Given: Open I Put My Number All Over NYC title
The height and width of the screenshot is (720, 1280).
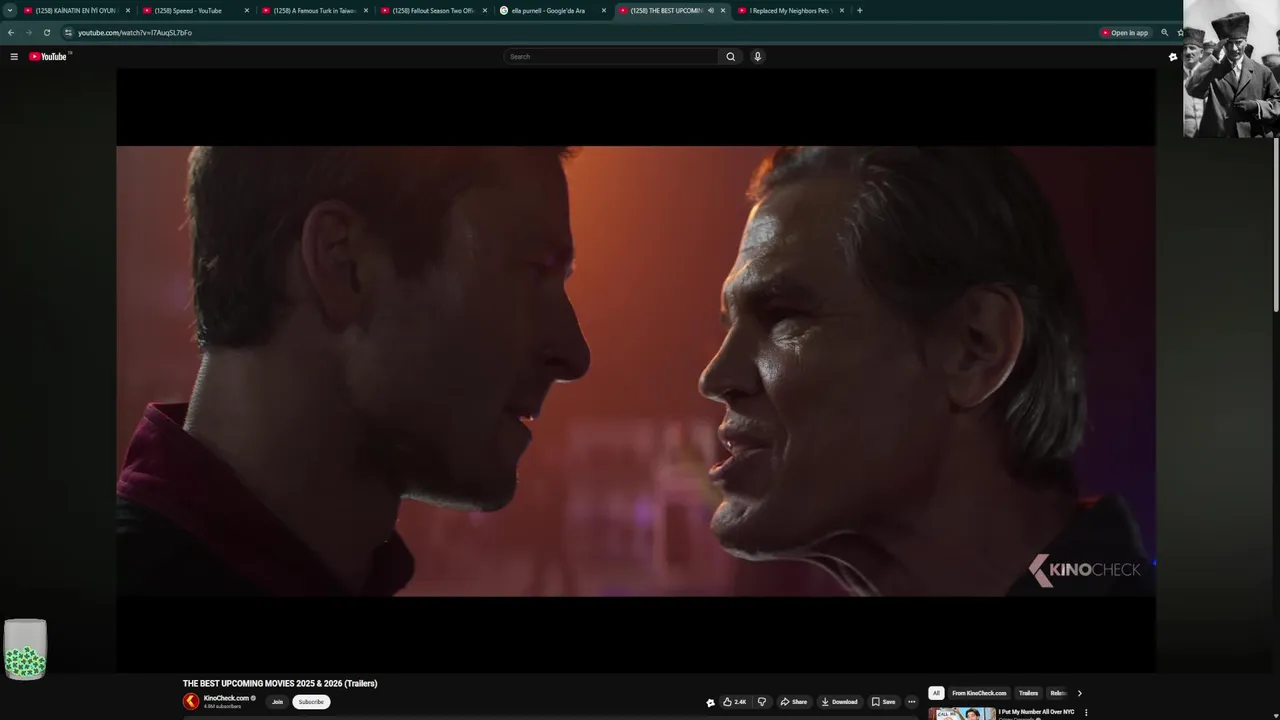Looking at the screenshot, I should coord(1036,712).
